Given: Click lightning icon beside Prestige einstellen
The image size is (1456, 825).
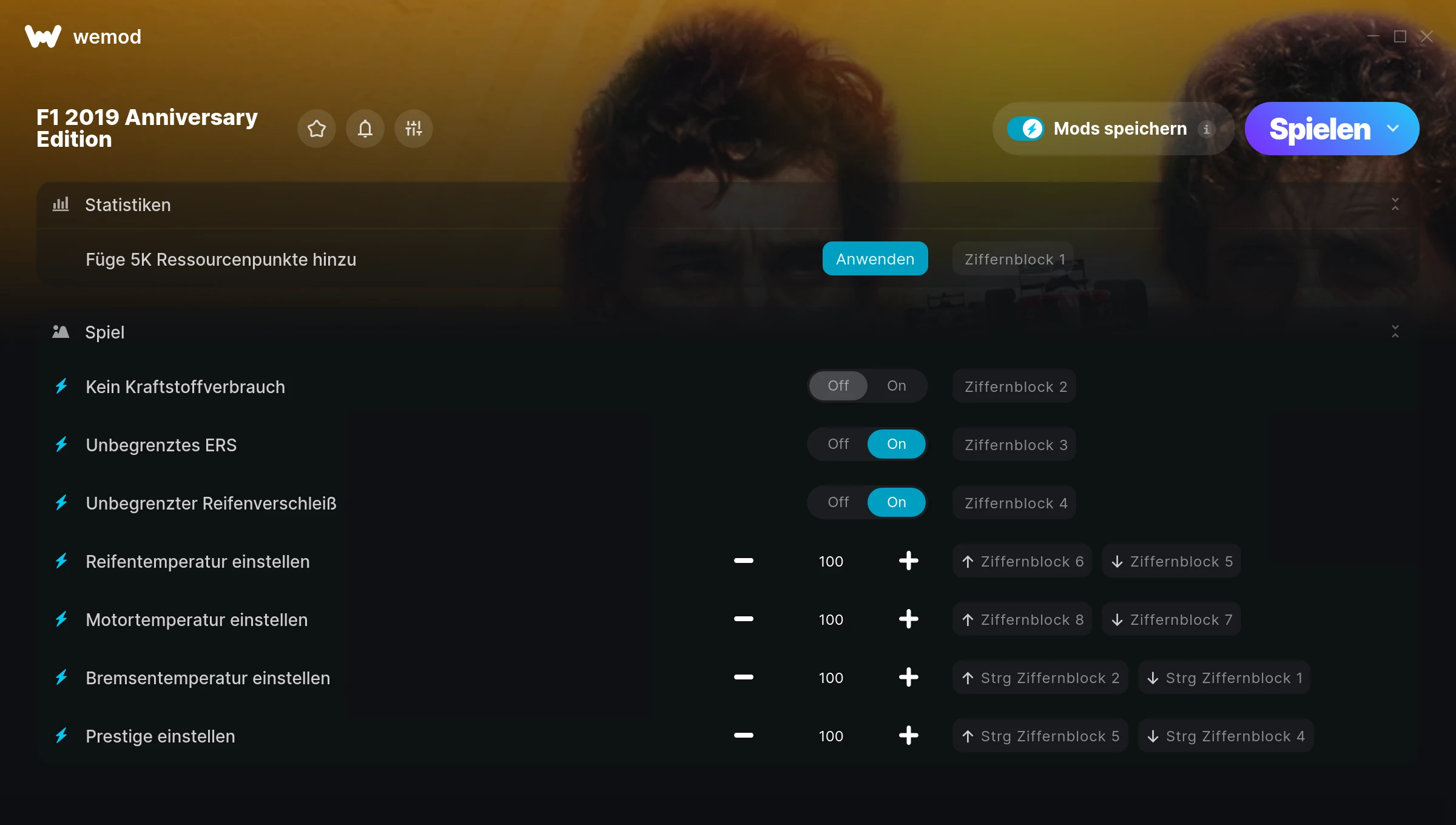Looking at the screenshot, I should [x=61, y=736].
